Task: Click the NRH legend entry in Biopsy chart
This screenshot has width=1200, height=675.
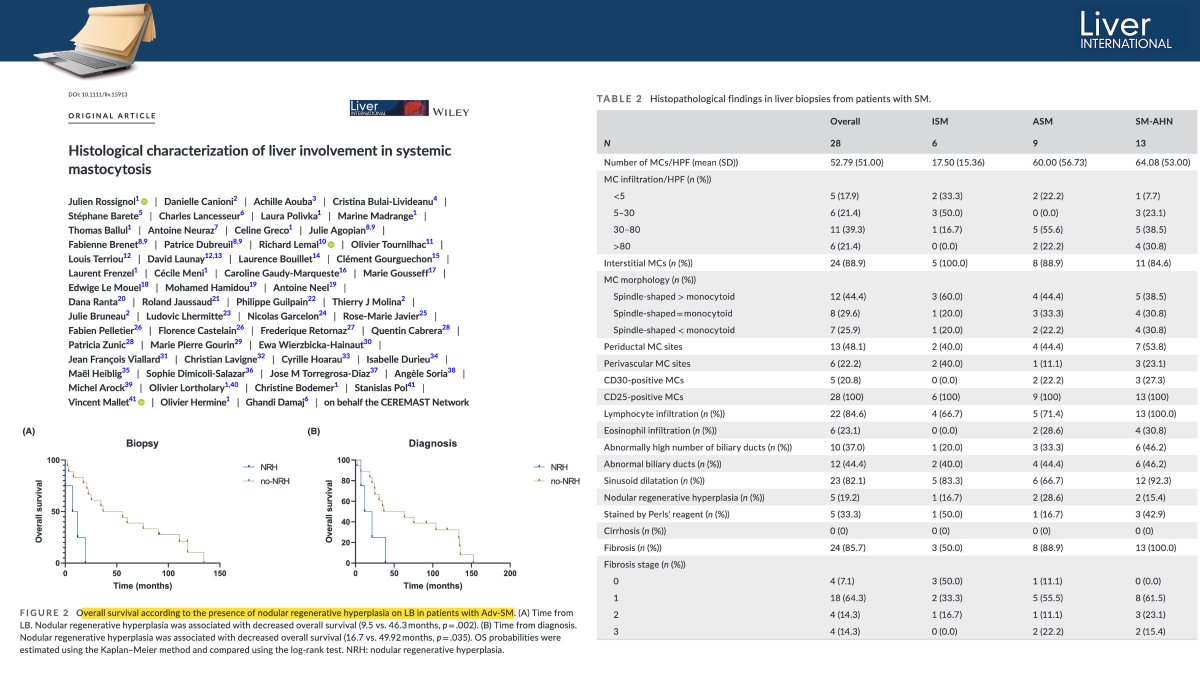Action: pyautogui.click(x=259, y=467)
